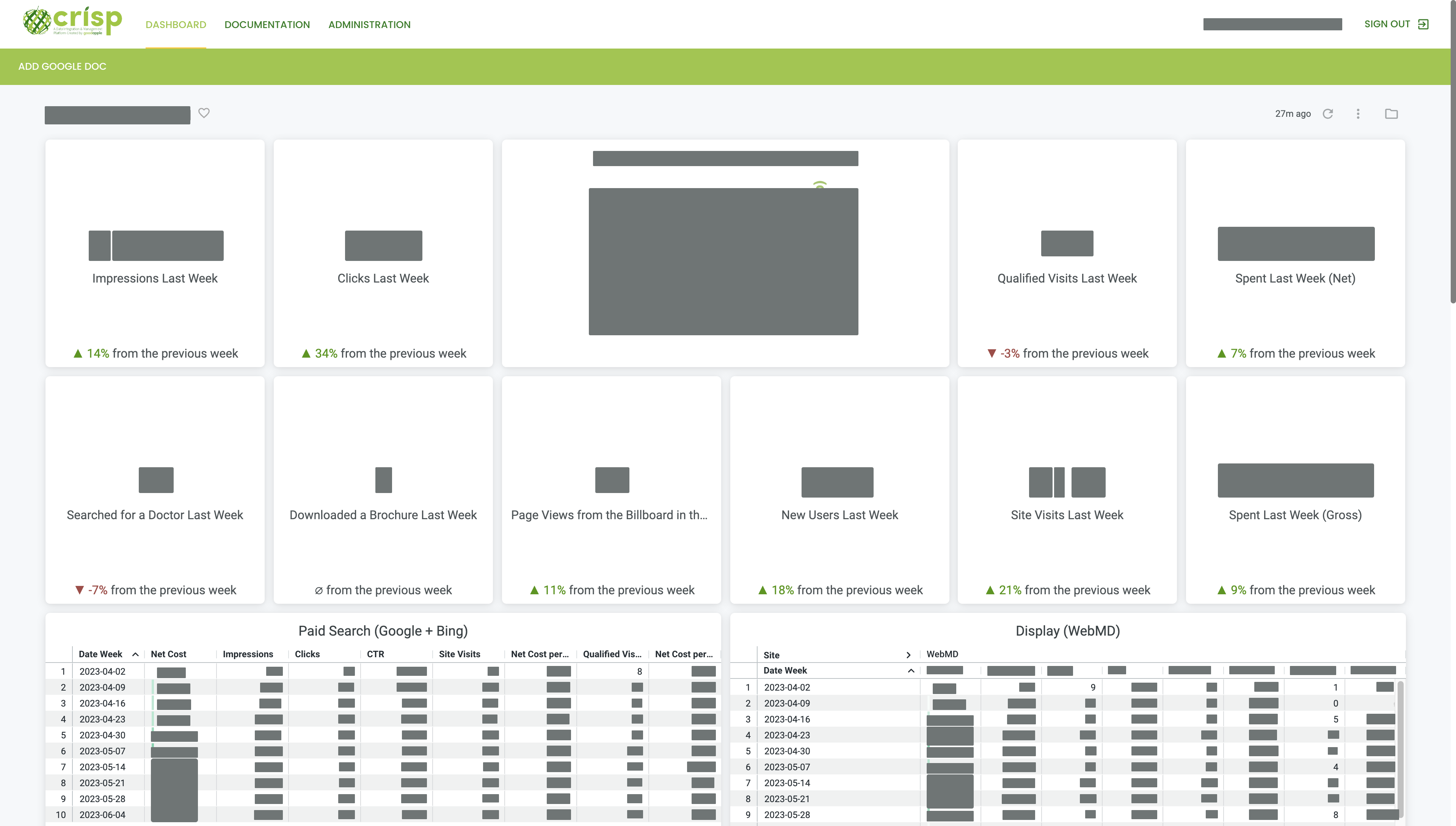Screen dimensions: 1456x826
Task: Sort Paid Search table by Date Week
Action: [108, 654]
